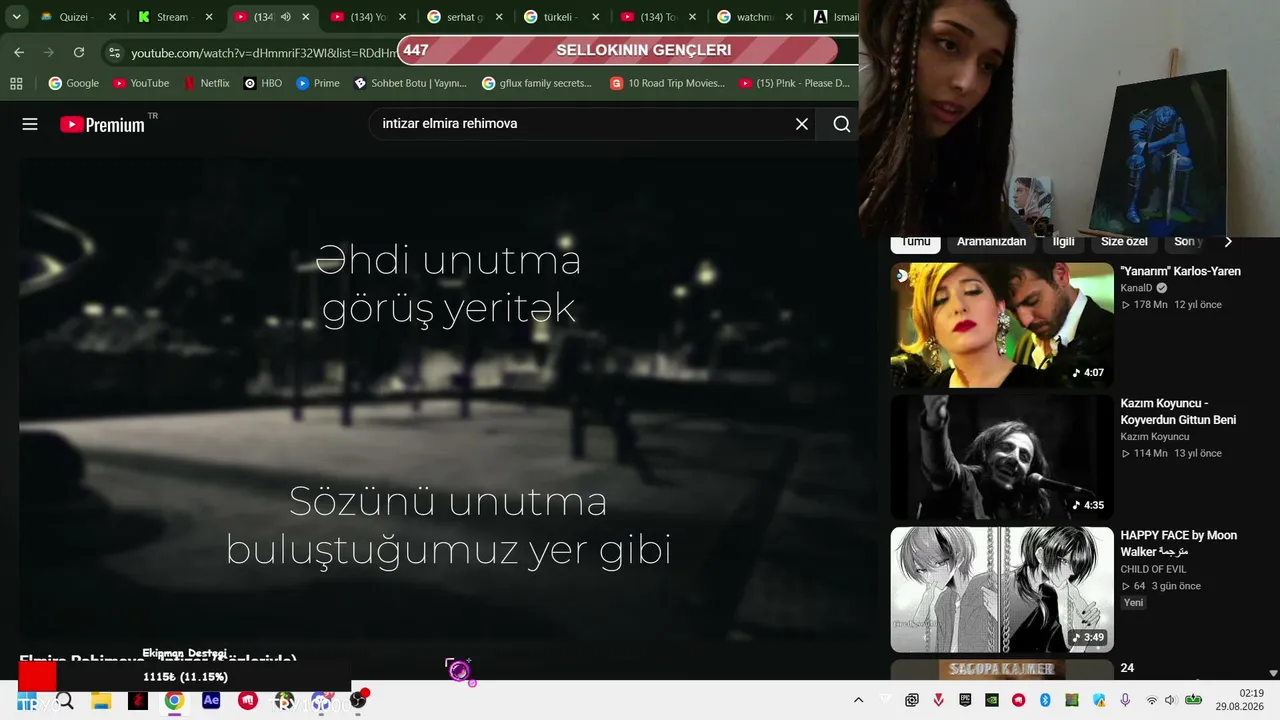This screenshot has width=1280, height=720.
Task: Open the 10 Road Trip Movies bookmark
Action: [667, 83]
